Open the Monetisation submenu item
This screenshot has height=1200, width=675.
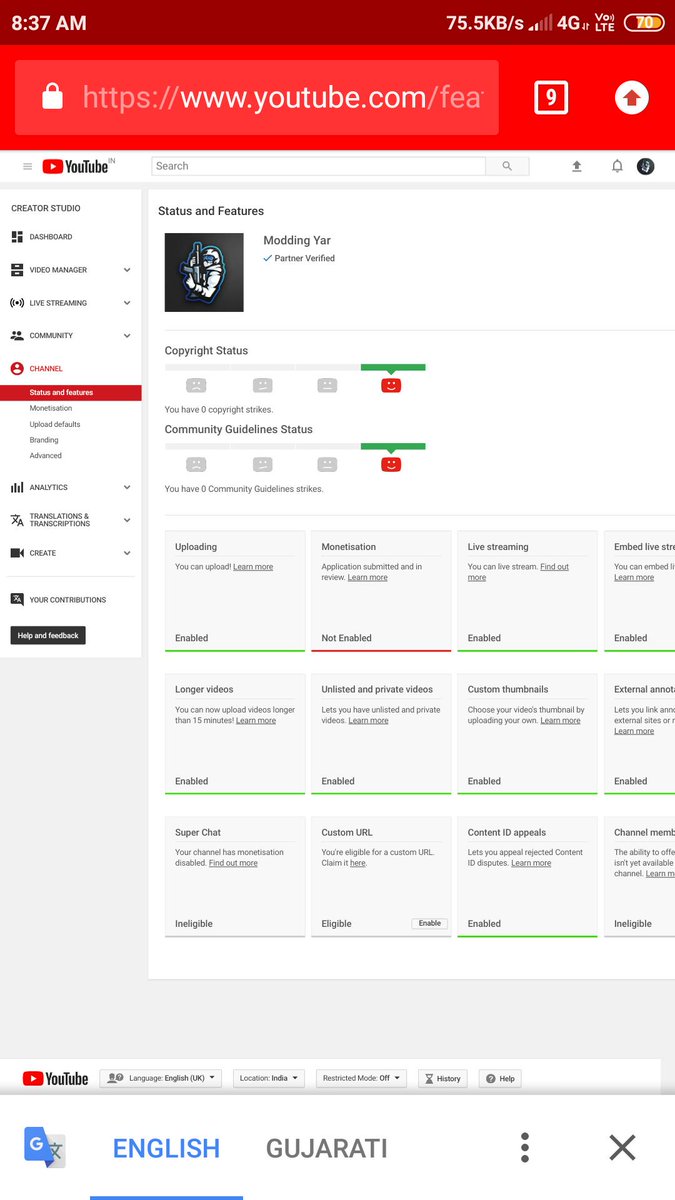tap(51, 408)
